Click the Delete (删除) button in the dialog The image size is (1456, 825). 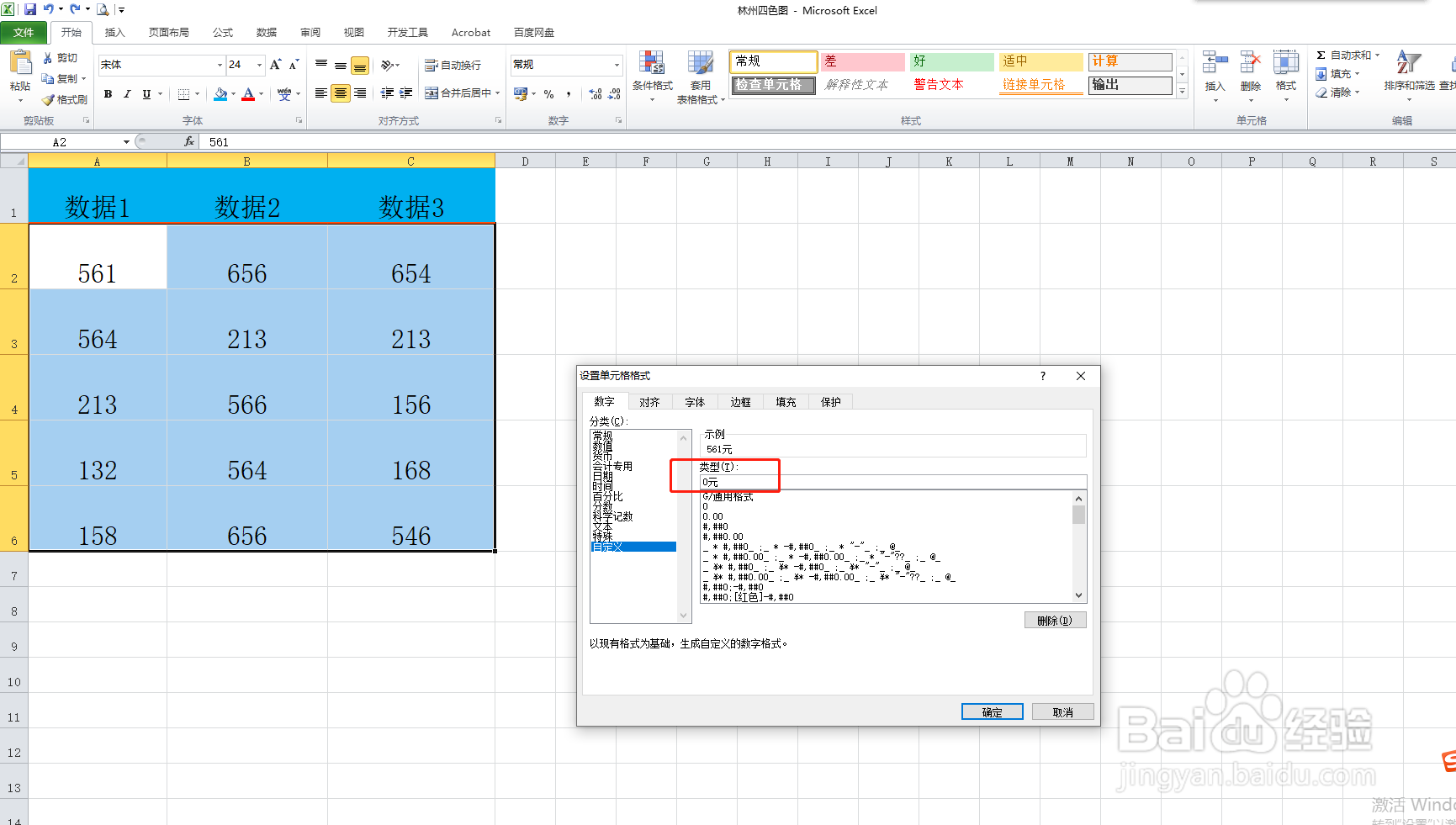[1056, 621]
